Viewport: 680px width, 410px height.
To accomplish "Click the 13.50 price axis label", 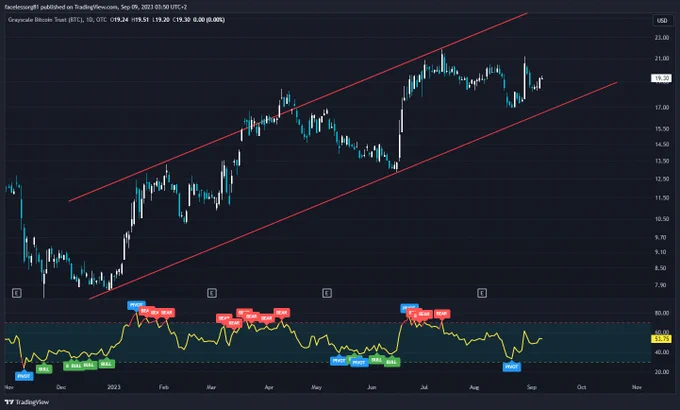I will [x=662, y=161].
